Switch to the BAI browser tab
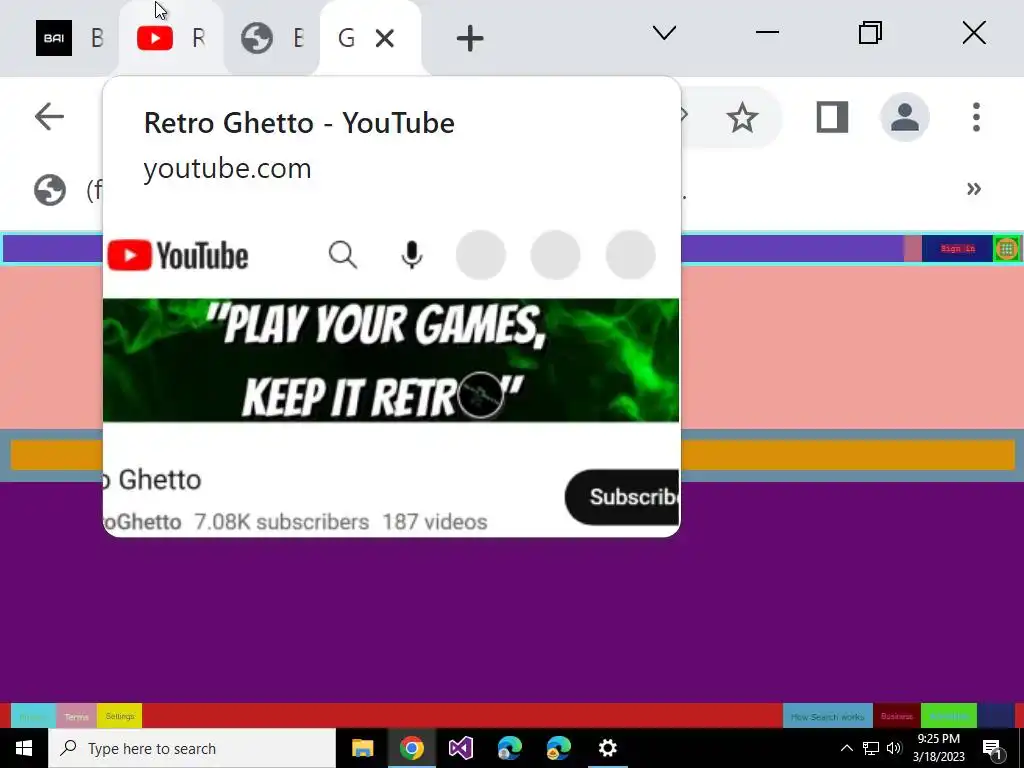Screen dimensions: 1024x768 click(x=70, y=38)
